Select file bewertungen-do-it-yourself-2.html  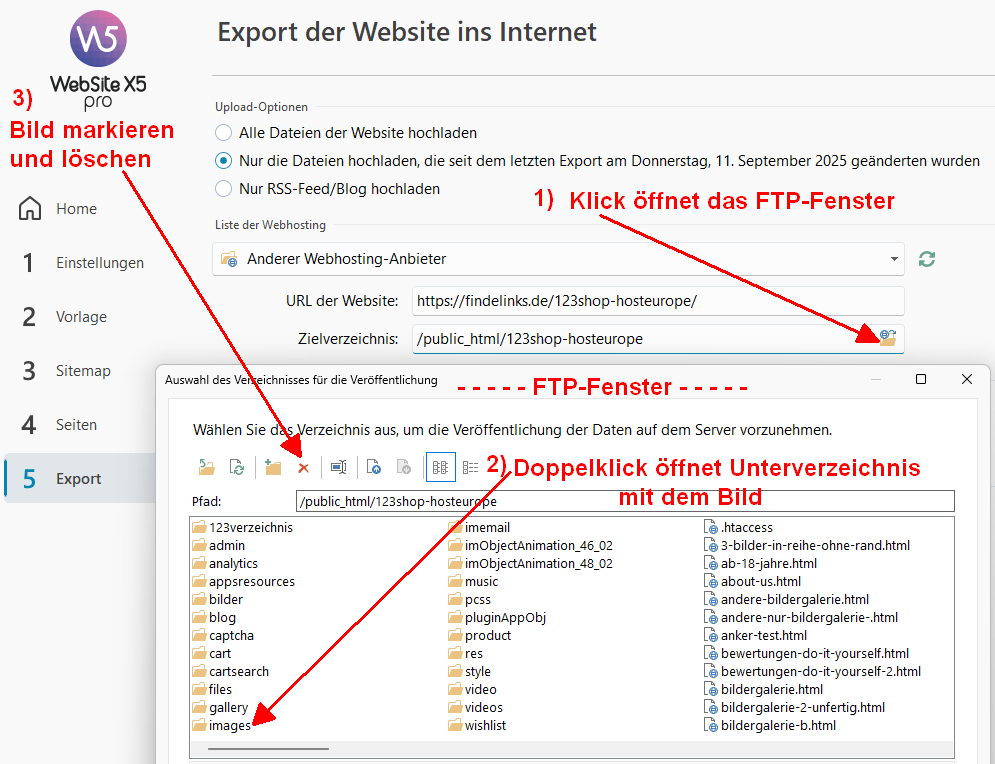click(813, 671)
